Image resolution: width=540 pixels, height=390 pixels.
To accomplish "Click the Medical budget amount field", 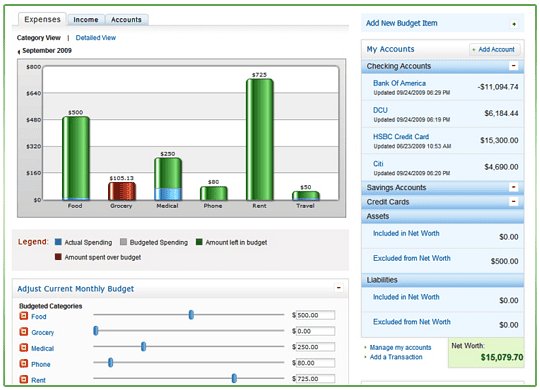I will [315, 347].
